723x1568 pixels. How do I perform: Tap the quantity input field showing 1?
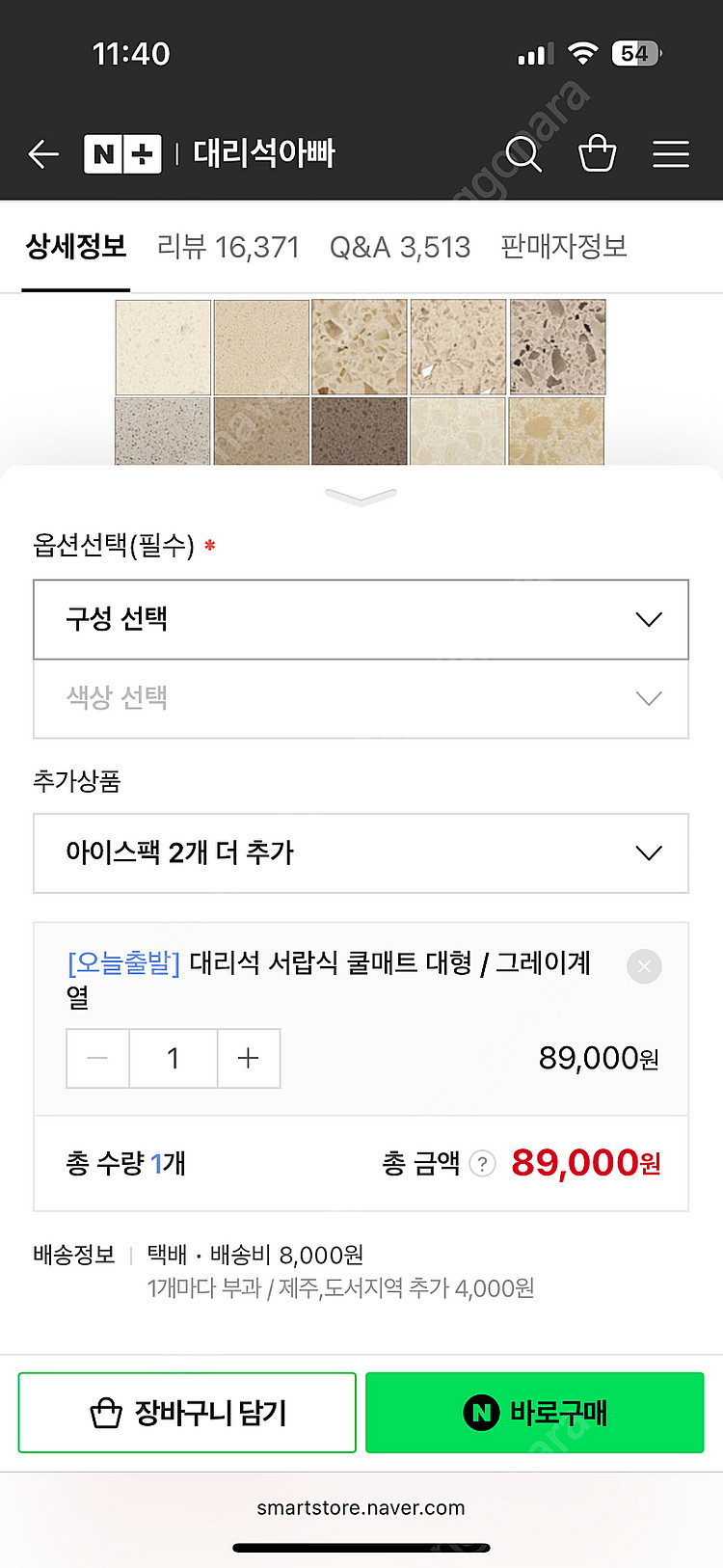174,1059
